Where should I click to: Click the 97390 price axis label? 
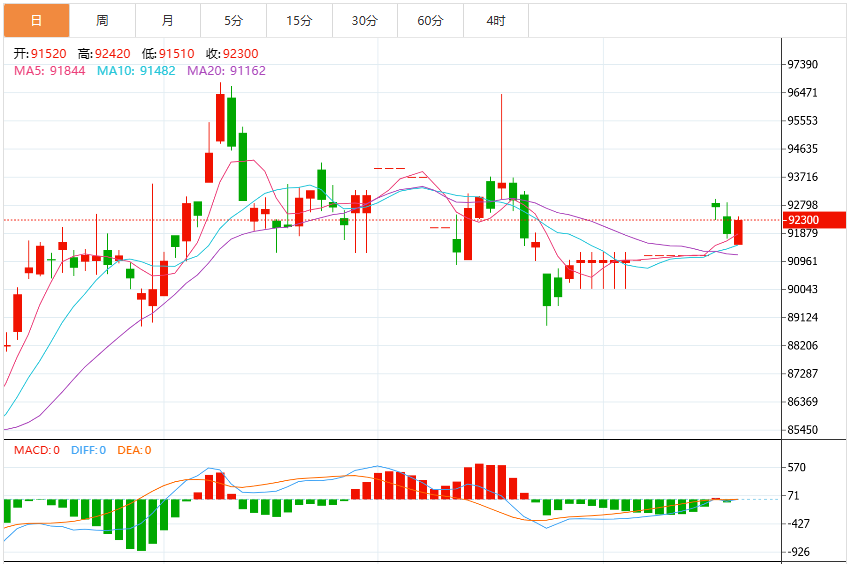[803, 65]
